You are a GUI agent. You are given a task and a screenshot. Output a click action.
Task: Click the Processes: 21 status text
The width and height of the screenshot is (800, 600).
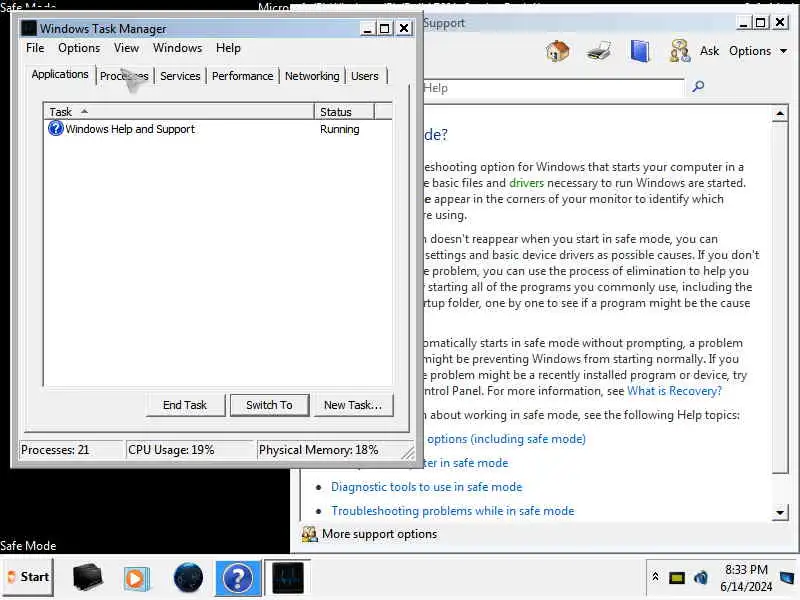point(55,450)
